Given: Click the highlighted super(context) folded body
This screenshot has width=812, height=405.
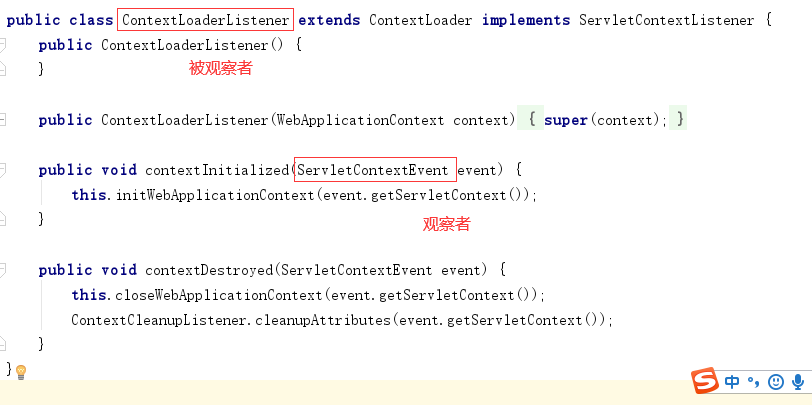Looking at the screenshot, I should pos(602,120).
